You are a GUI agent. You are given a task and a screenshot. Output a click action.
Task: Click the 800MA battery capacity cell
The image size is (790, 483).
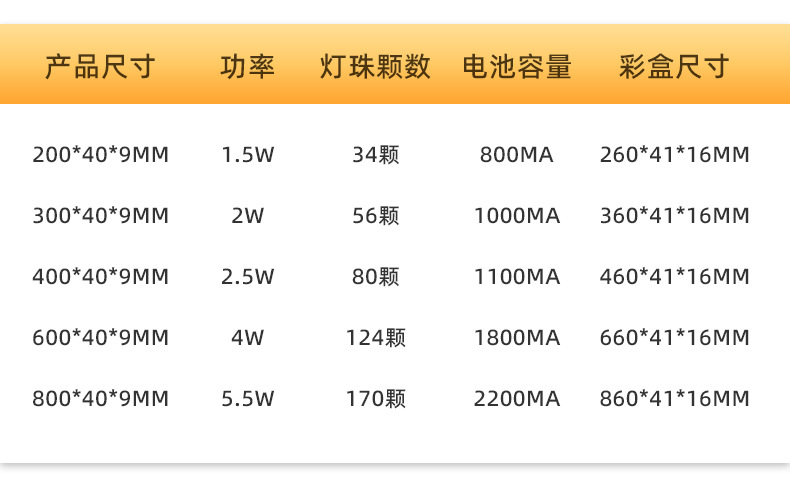tap(516, 155)
